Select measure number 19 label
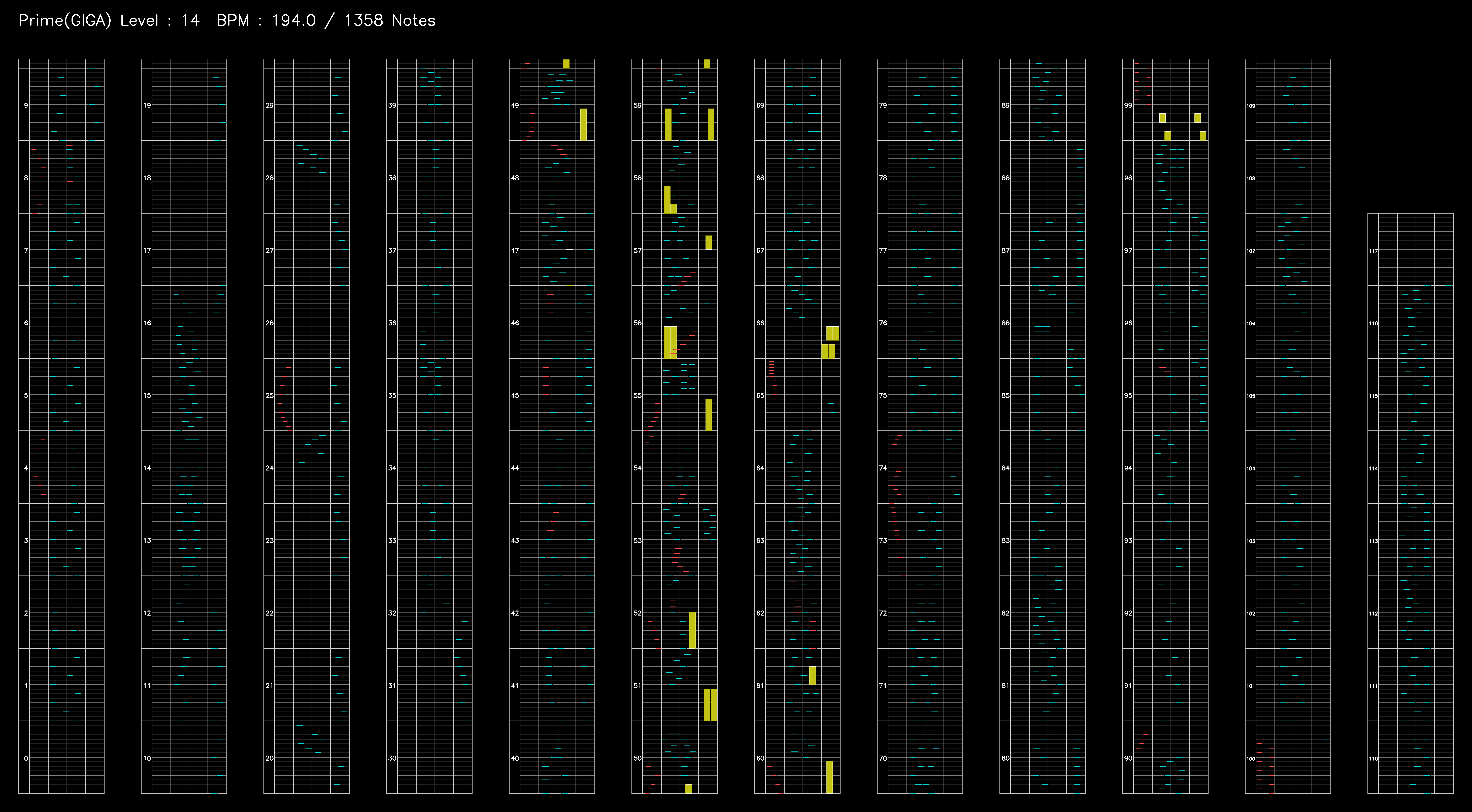 [x=147, y=105]
